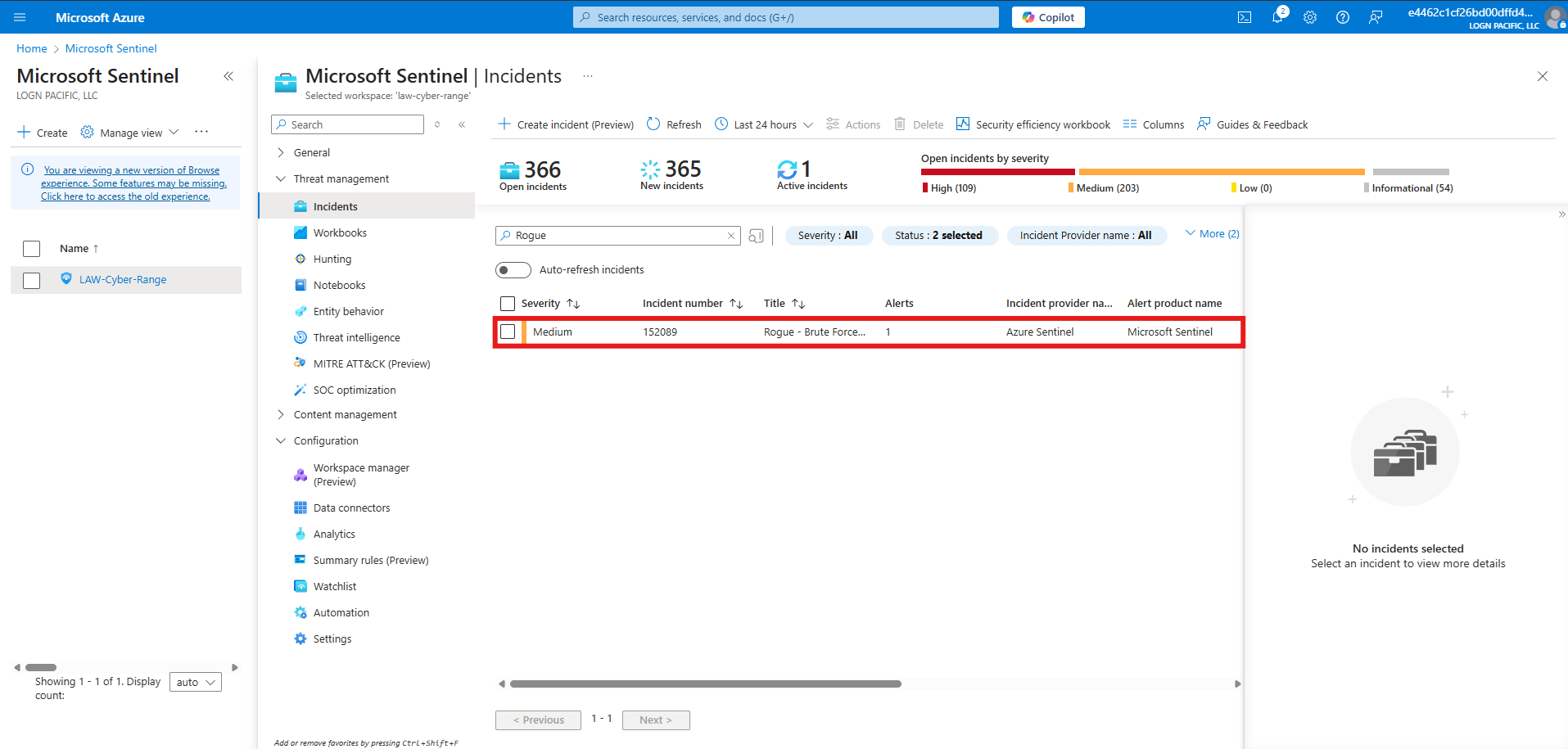Click the Copilot button
Viewport: 1568px width, 749px height.
1048,17
